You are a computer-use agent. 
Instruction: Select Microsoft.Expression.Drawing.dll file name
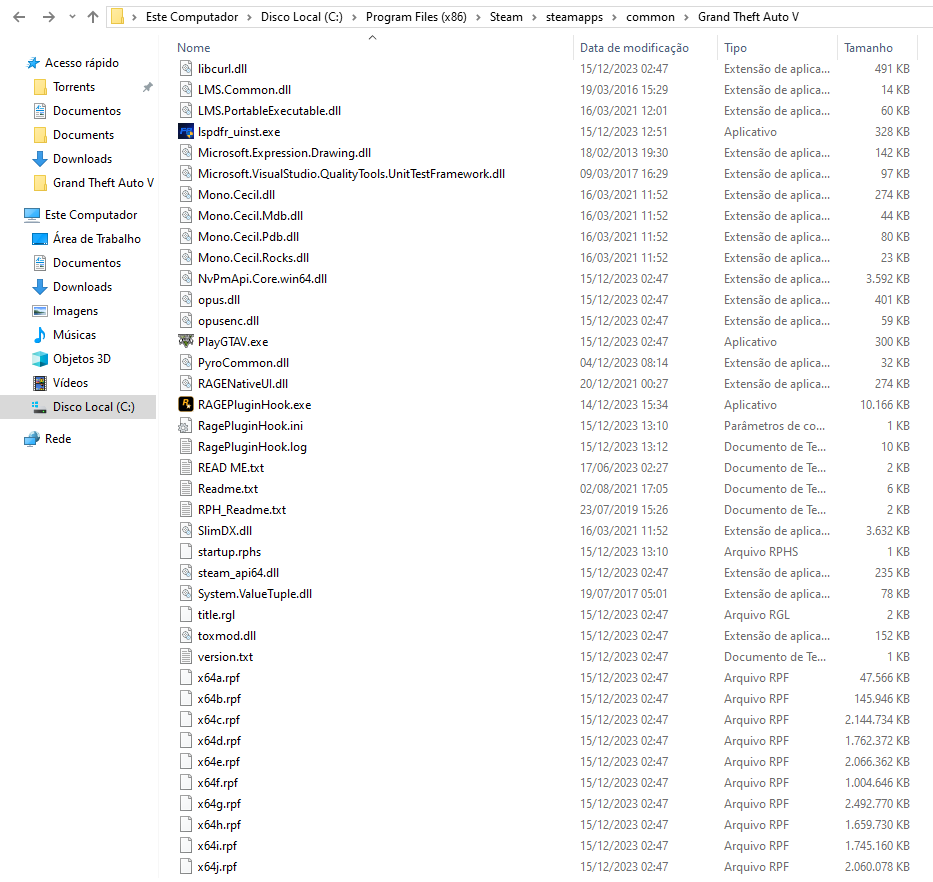[x=284, y=153]
